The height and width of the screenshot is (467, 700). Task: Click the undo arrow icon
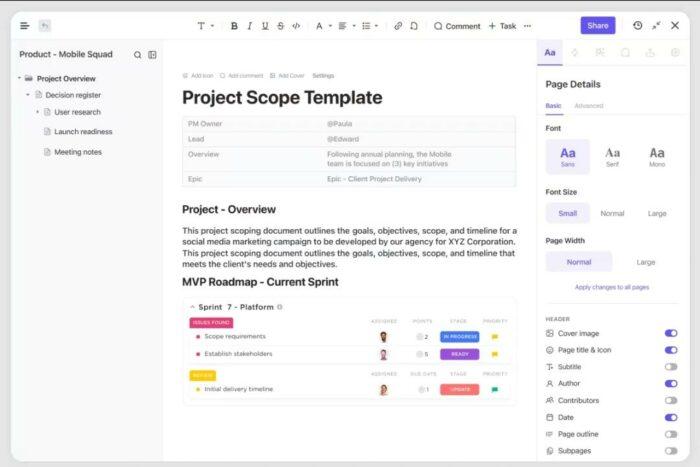pyautogui.click(x=45, y=25)
